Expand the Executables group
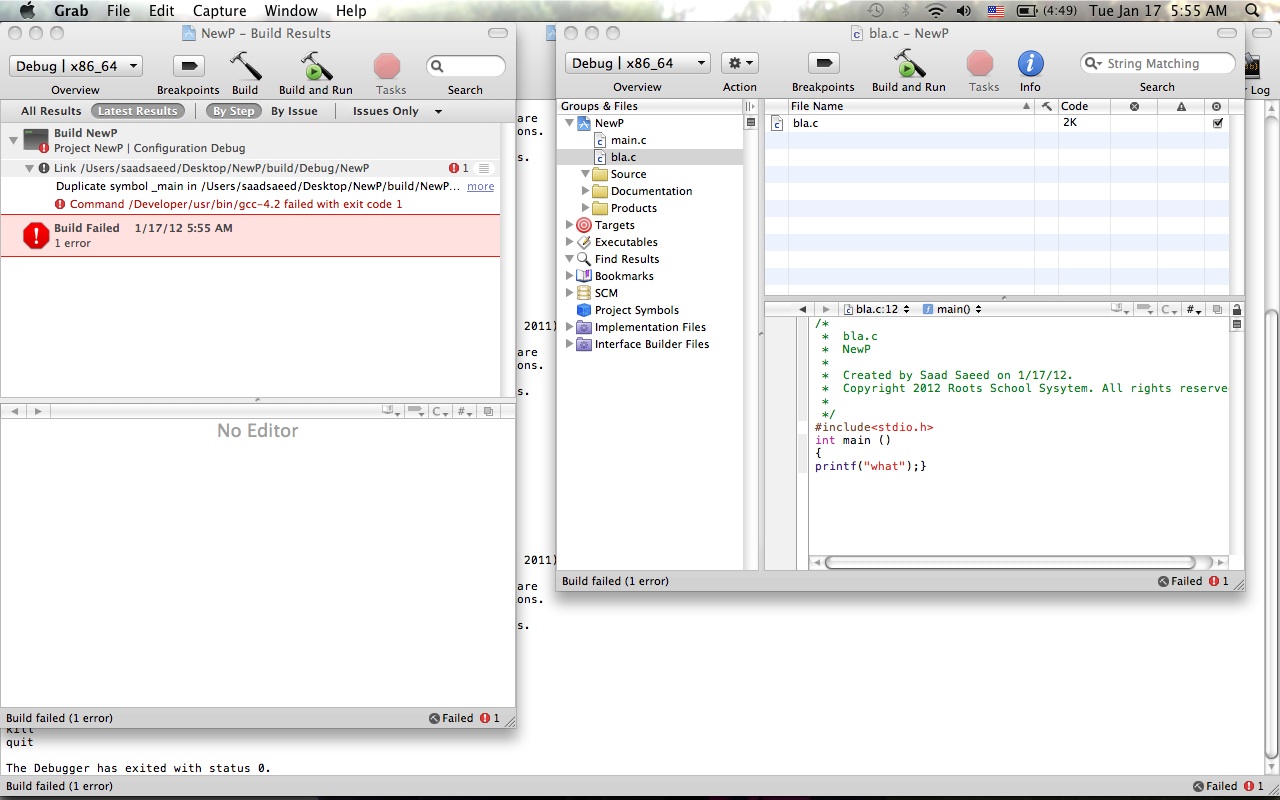 click(x=569, y=242)
